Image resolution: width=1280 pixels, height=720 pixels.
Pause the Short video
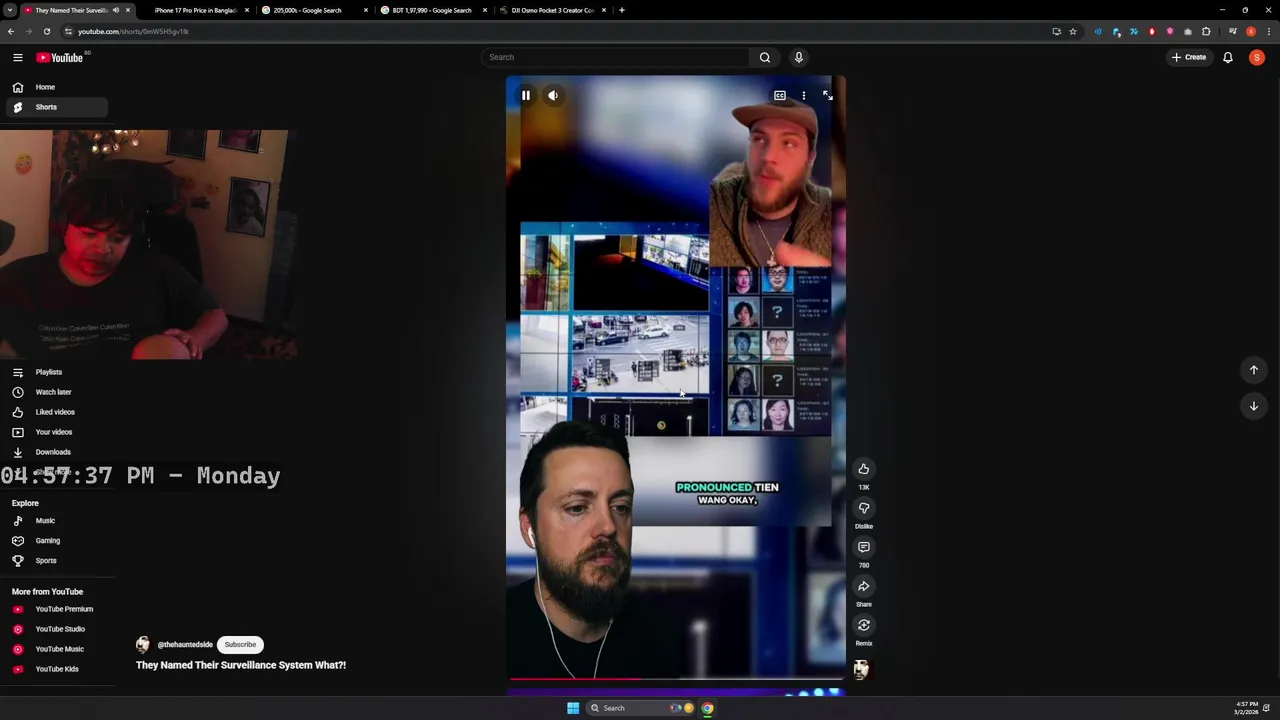pos(525,95)
